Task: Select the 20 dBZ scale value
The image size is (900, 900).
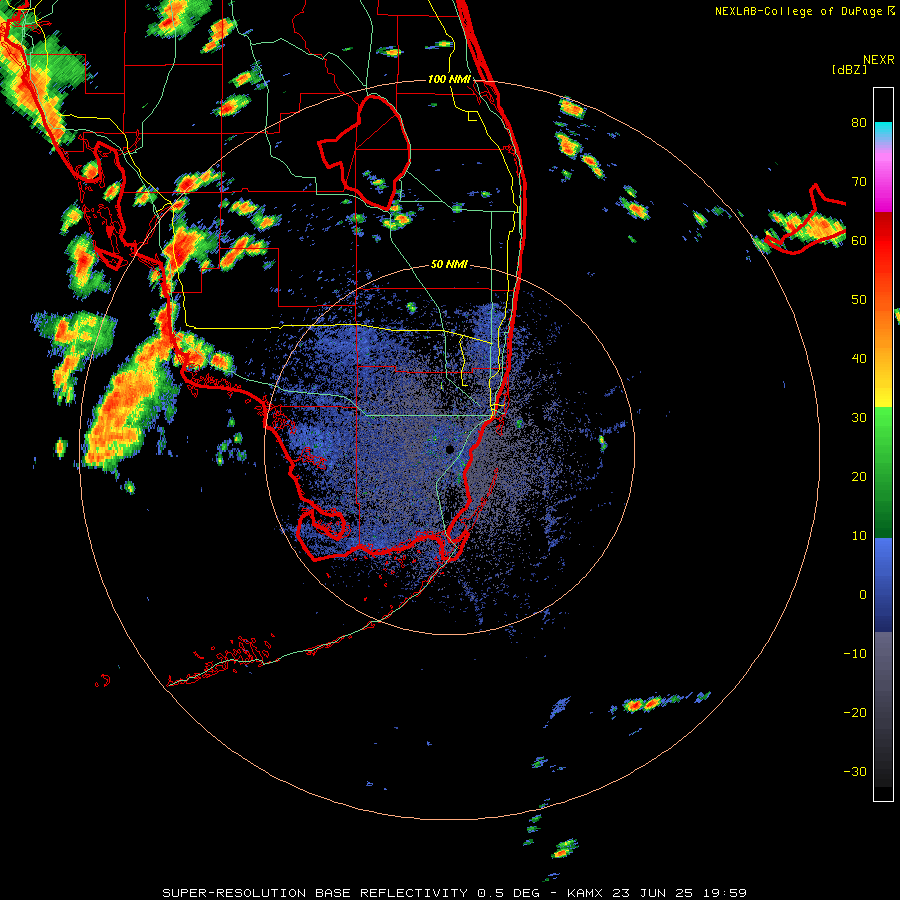Action: (x=859, y=477)
